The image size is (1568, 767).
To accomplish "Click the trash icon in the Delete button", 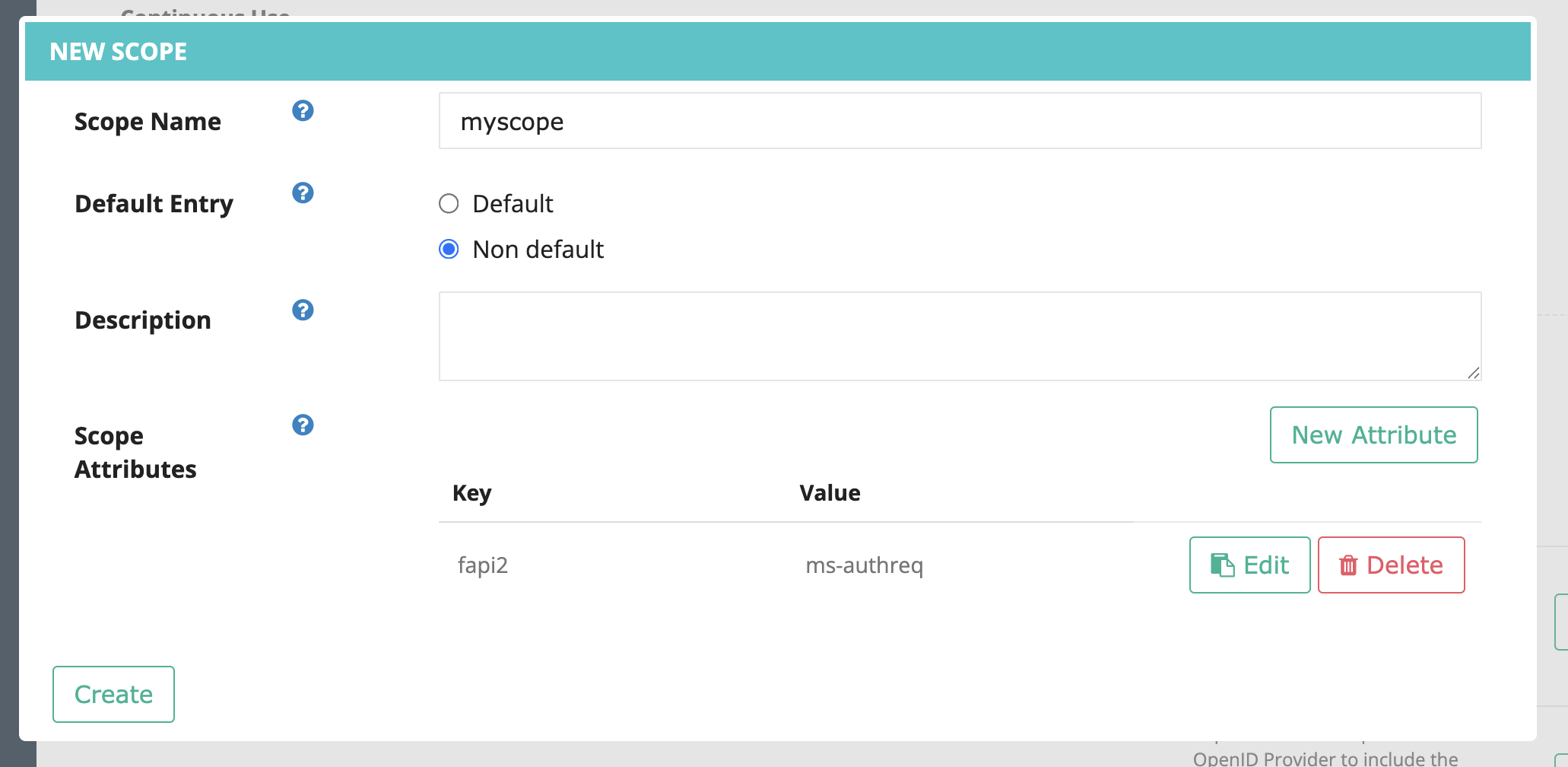I will tap(1347, 565).
